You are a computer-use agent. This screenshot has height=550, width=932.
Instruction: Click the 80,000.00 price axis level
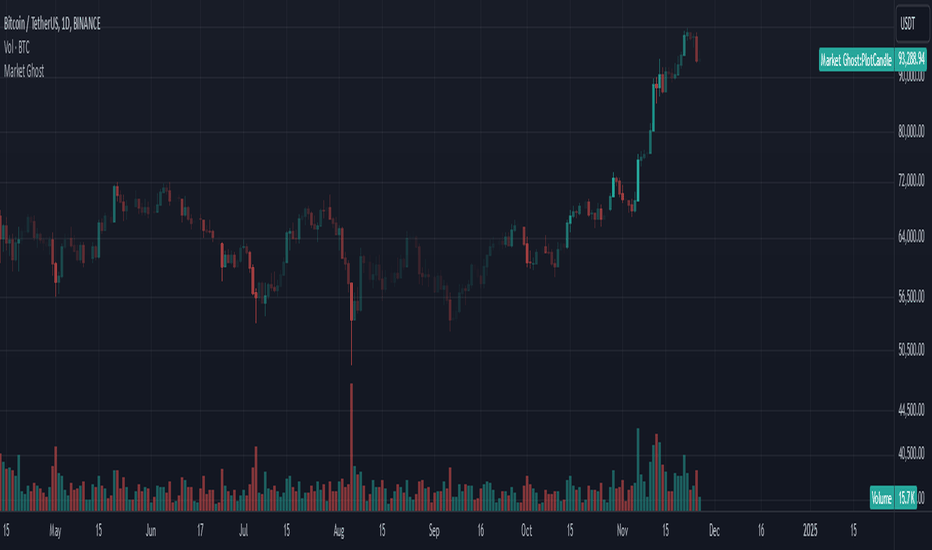911,131
